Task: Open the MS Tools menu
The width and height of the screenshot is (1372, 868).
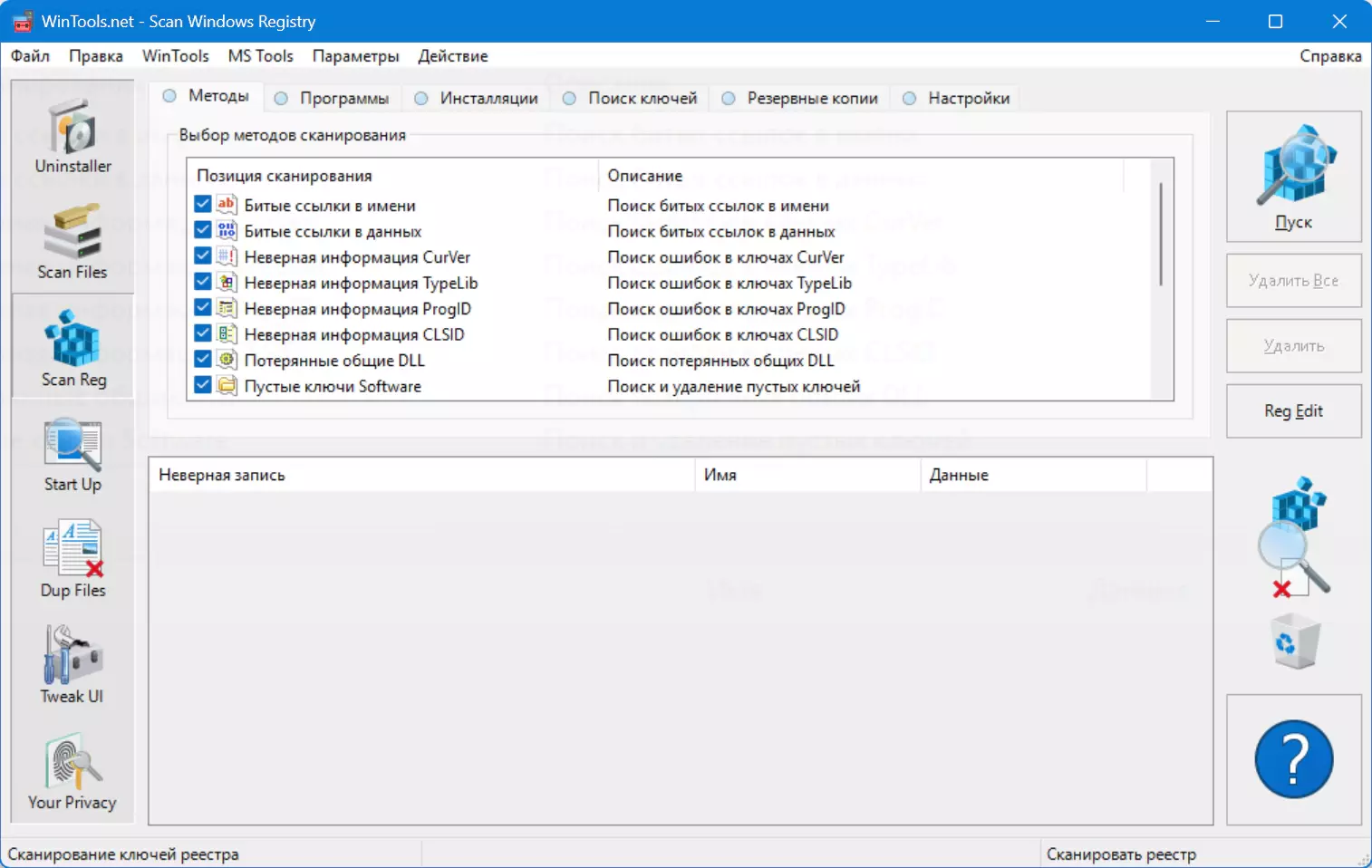Action: pyautogui.click(x=261, y=55)
